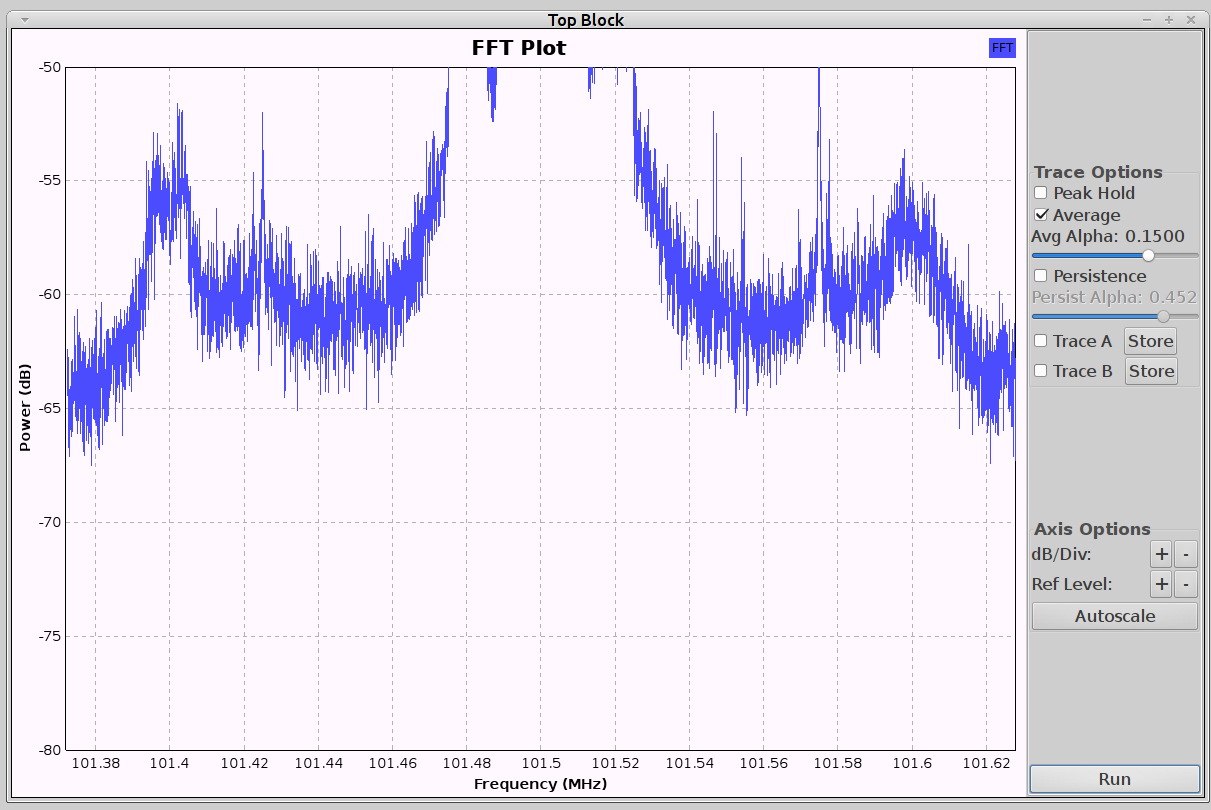Open the window menu icon in title bar
Screen dimensions: 1211x810
(22, 19)
